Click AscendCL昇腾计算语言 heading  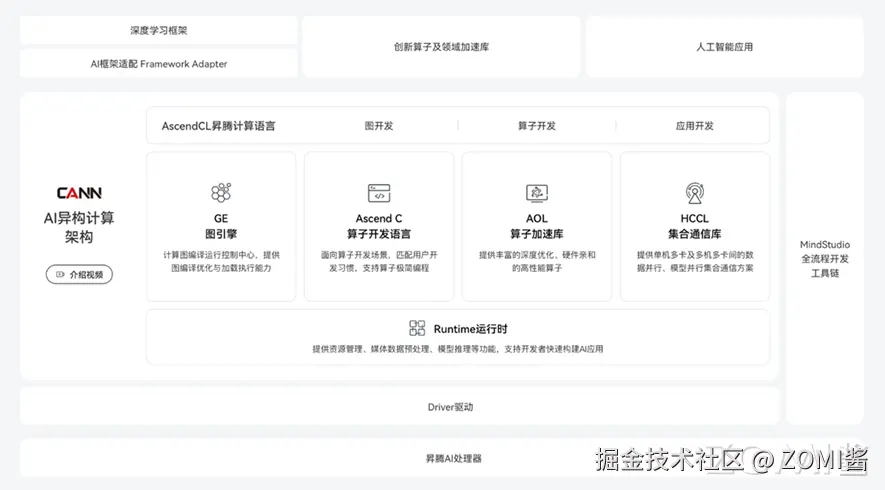click(218, 126)
